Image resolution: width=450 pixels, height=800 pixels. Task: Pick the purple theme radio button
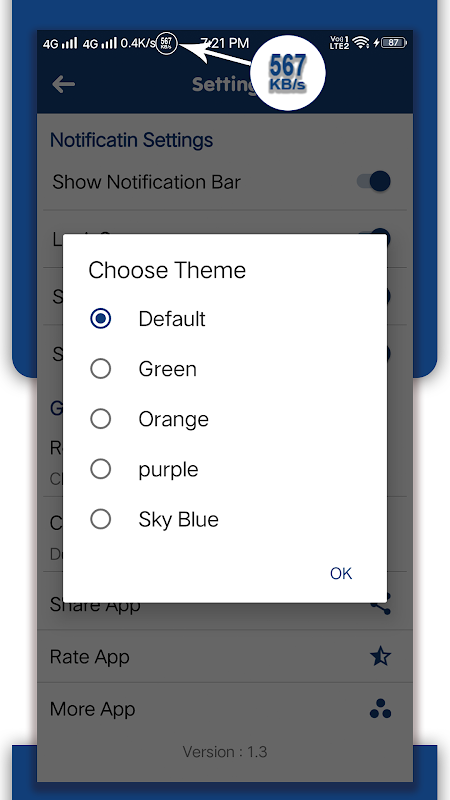coord(101,469)
